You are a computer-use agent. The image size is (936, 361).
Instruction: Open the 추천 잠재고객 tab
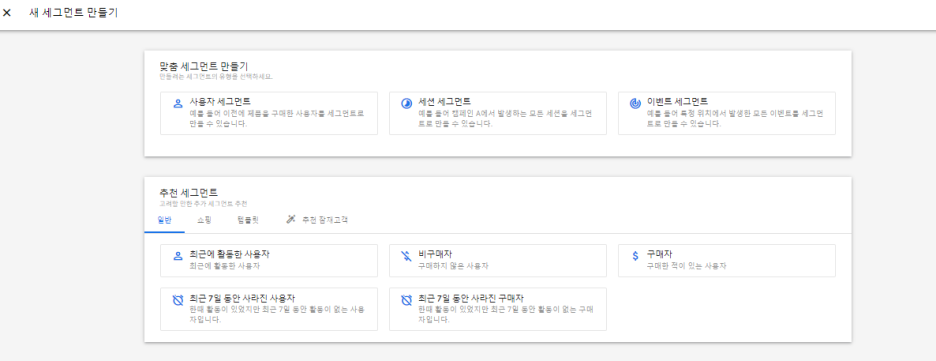(317, 220)
